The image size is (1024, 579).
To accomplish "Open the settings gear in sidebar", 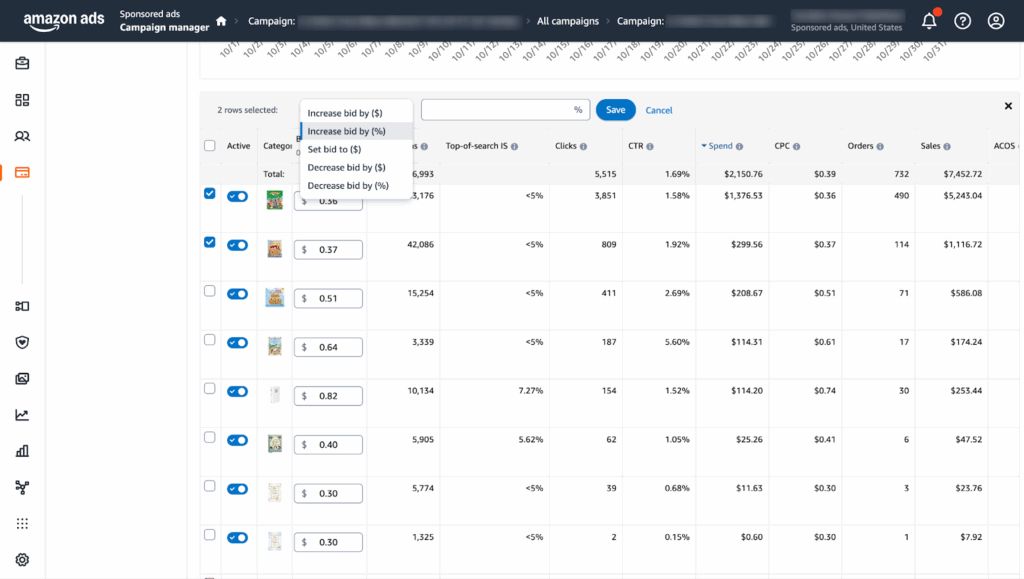I will pos(22,559).
